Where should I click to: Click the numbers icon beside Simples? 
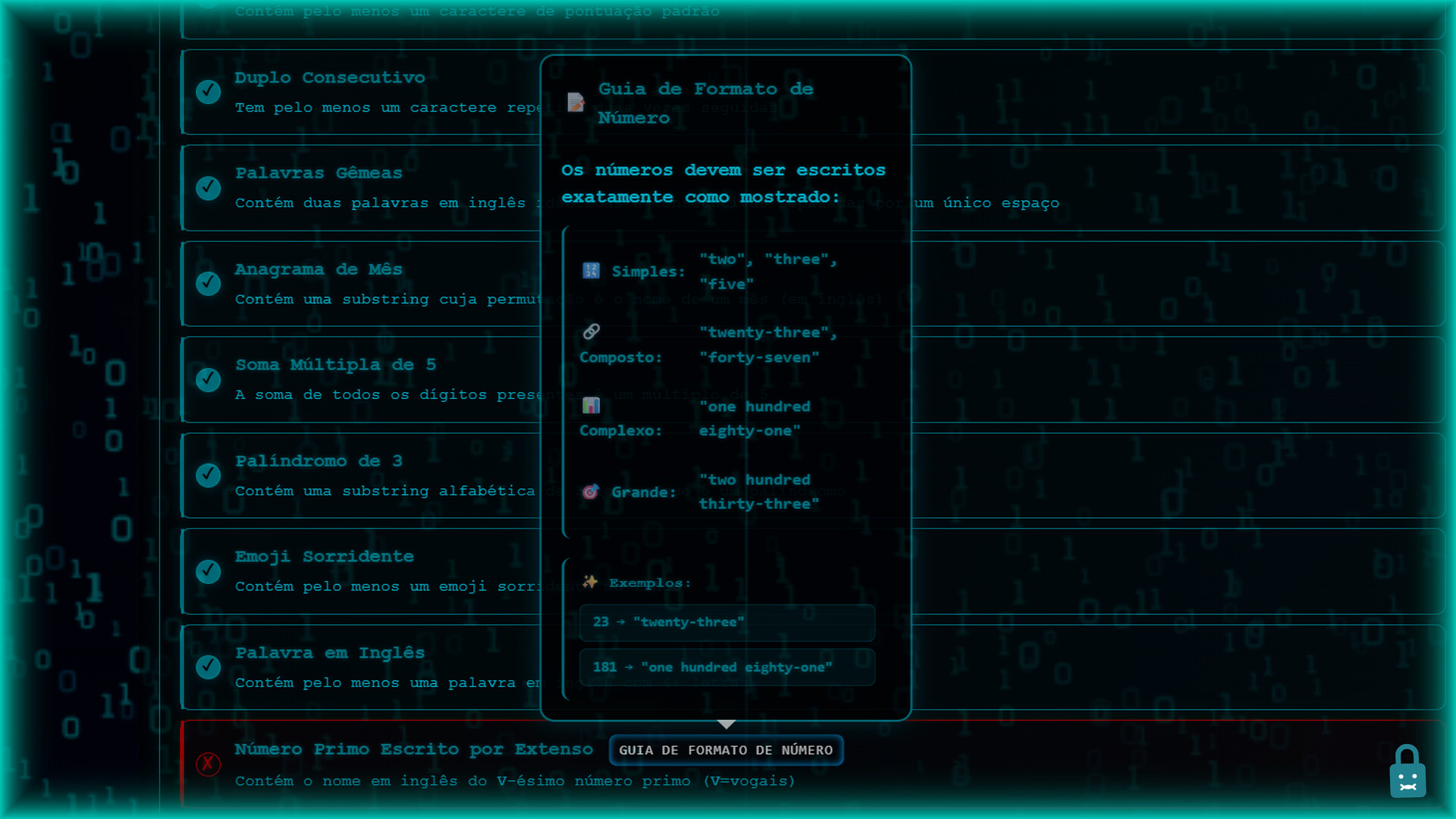591,271
